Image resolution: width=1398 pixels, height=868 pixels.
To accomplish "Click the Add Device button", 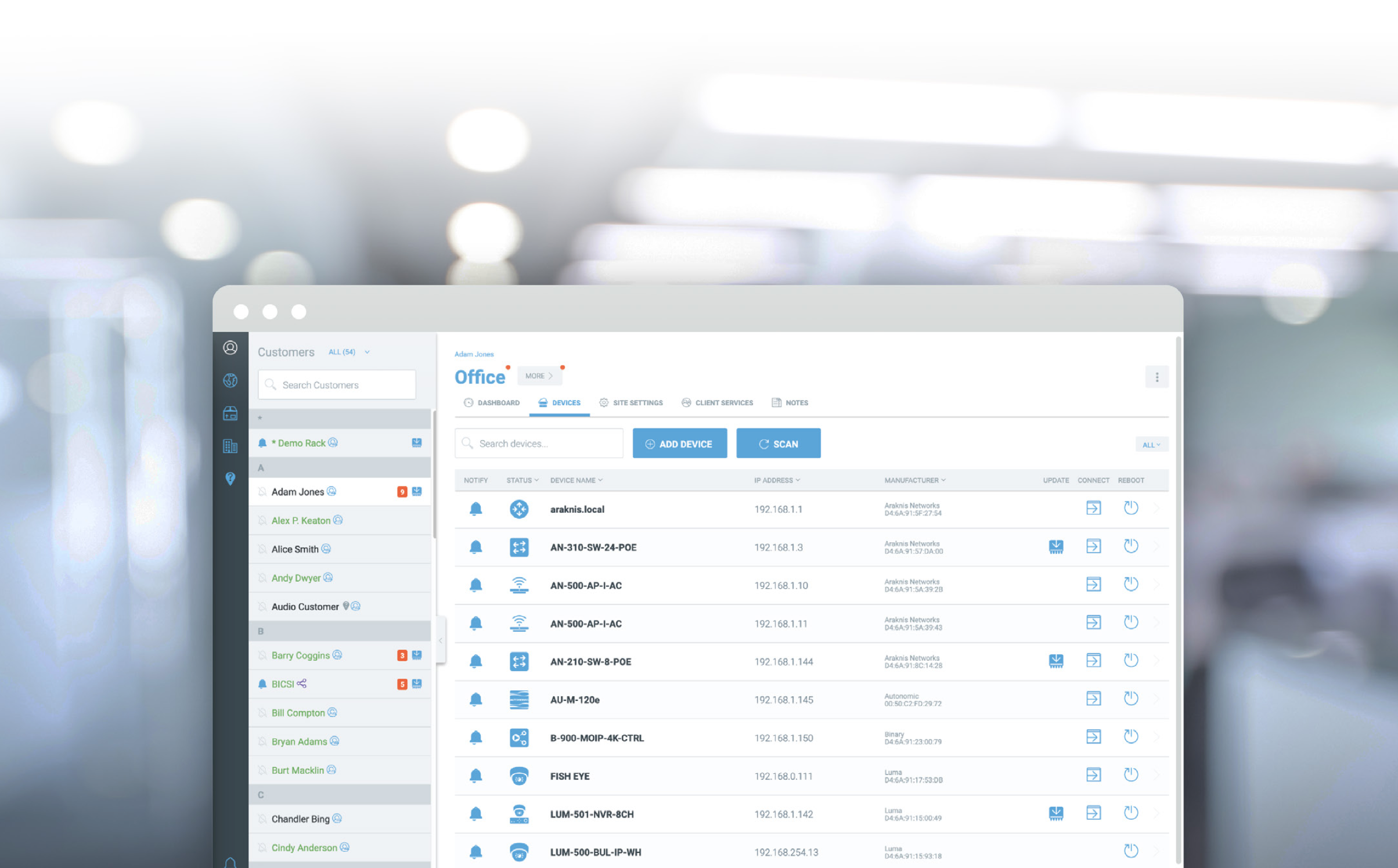I will click(x=680, y=444).
